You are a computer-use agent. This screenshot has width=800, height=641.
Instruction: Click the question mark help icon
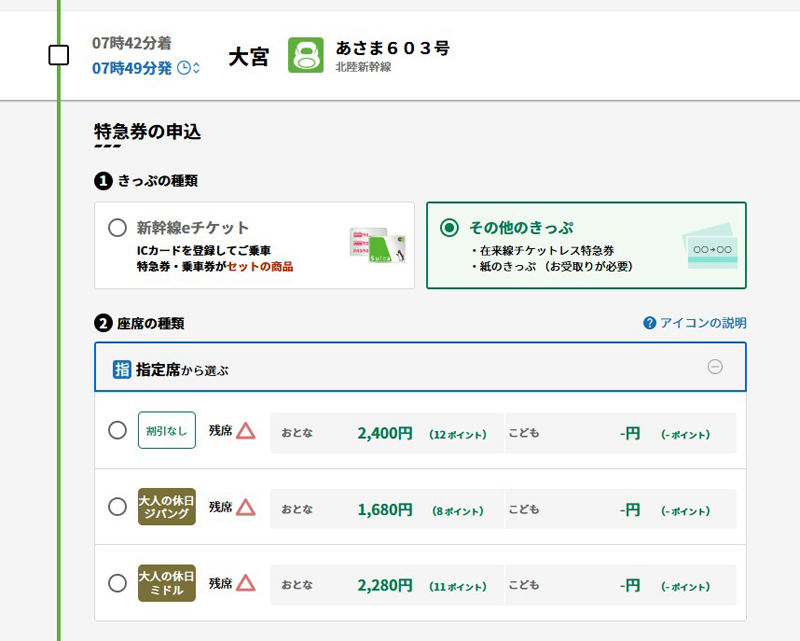pos(650,323)
